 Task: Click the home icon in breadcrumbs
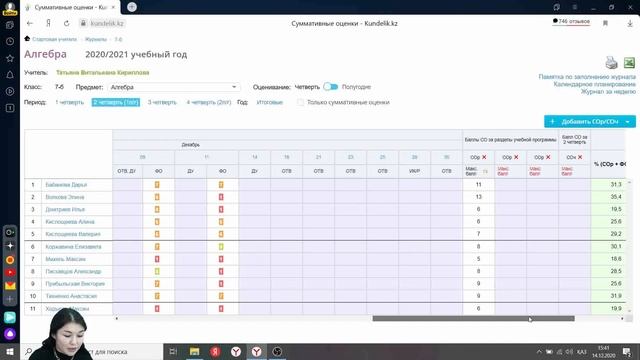(27, 39)
